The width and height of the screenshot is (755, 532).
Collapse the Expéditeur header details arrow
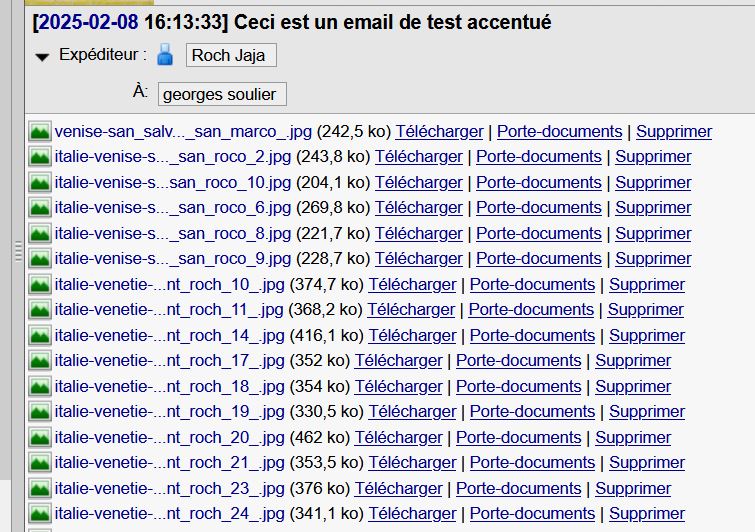[x=42, y=57]
